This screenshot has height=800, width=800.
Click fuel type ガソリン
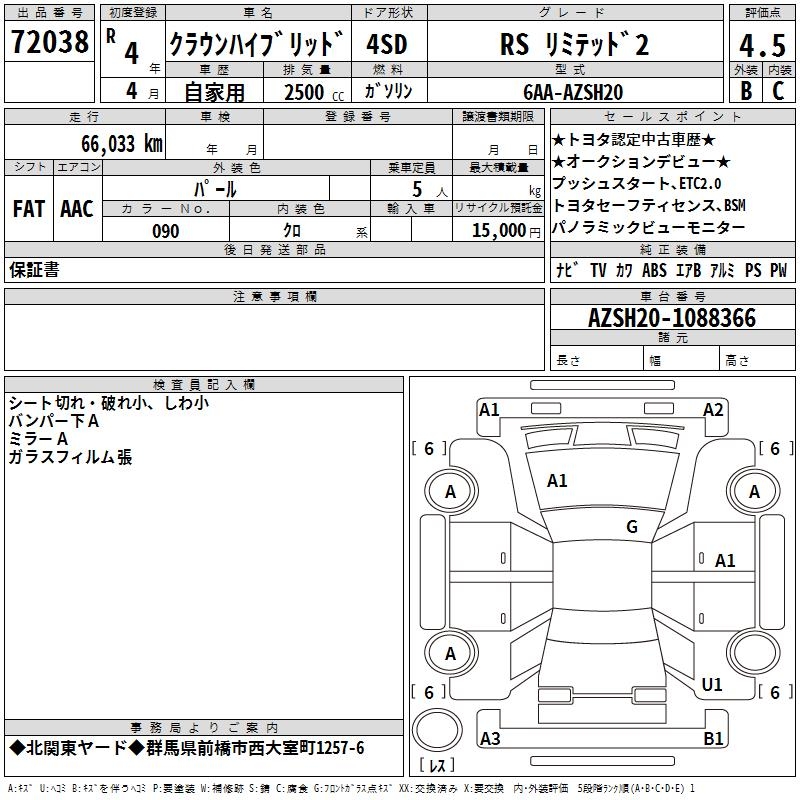(388, 91)
